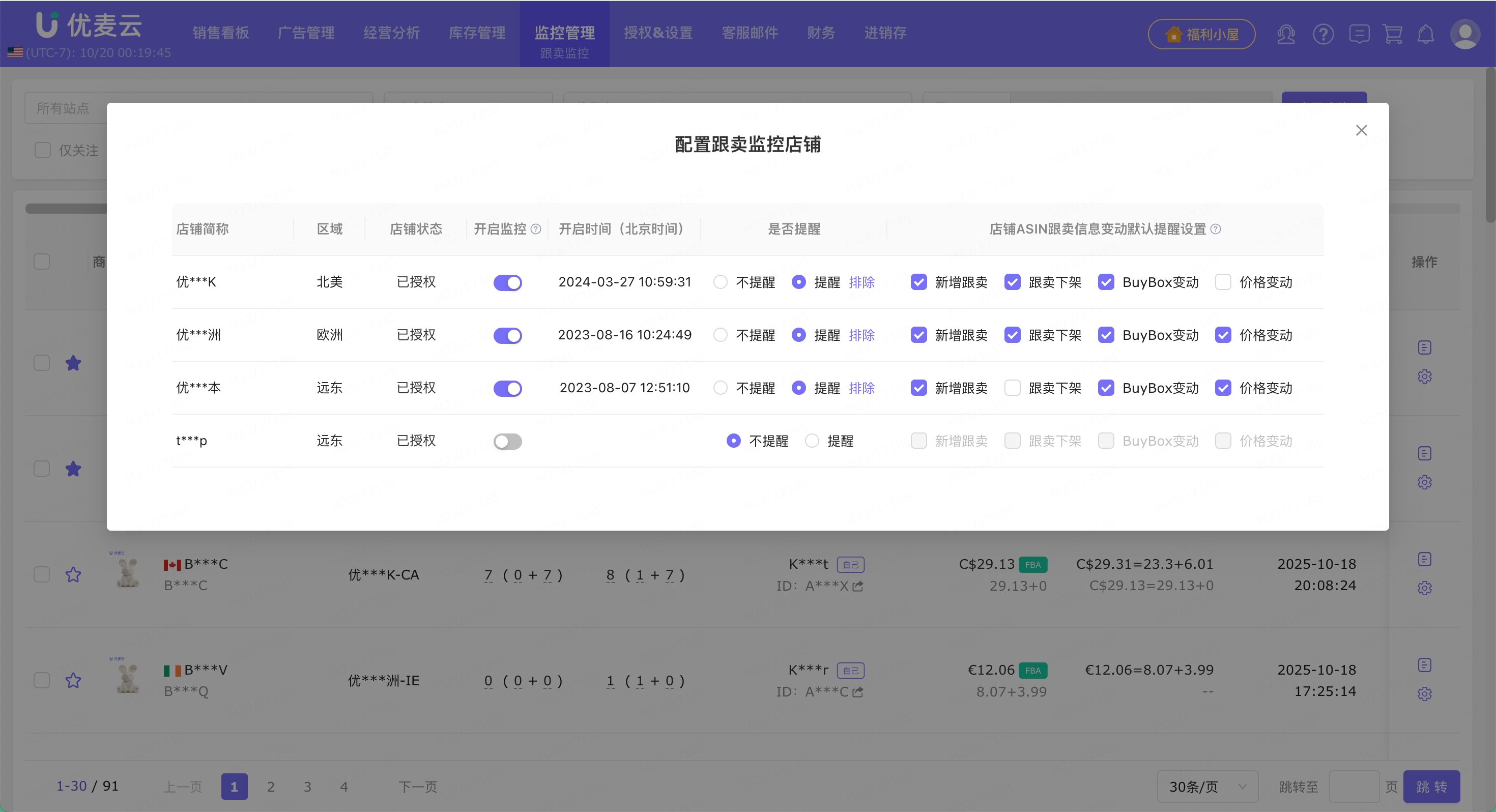1496x812 pixels.
Task: Open the 广告管理 tab
Action: tap(306, 33)
